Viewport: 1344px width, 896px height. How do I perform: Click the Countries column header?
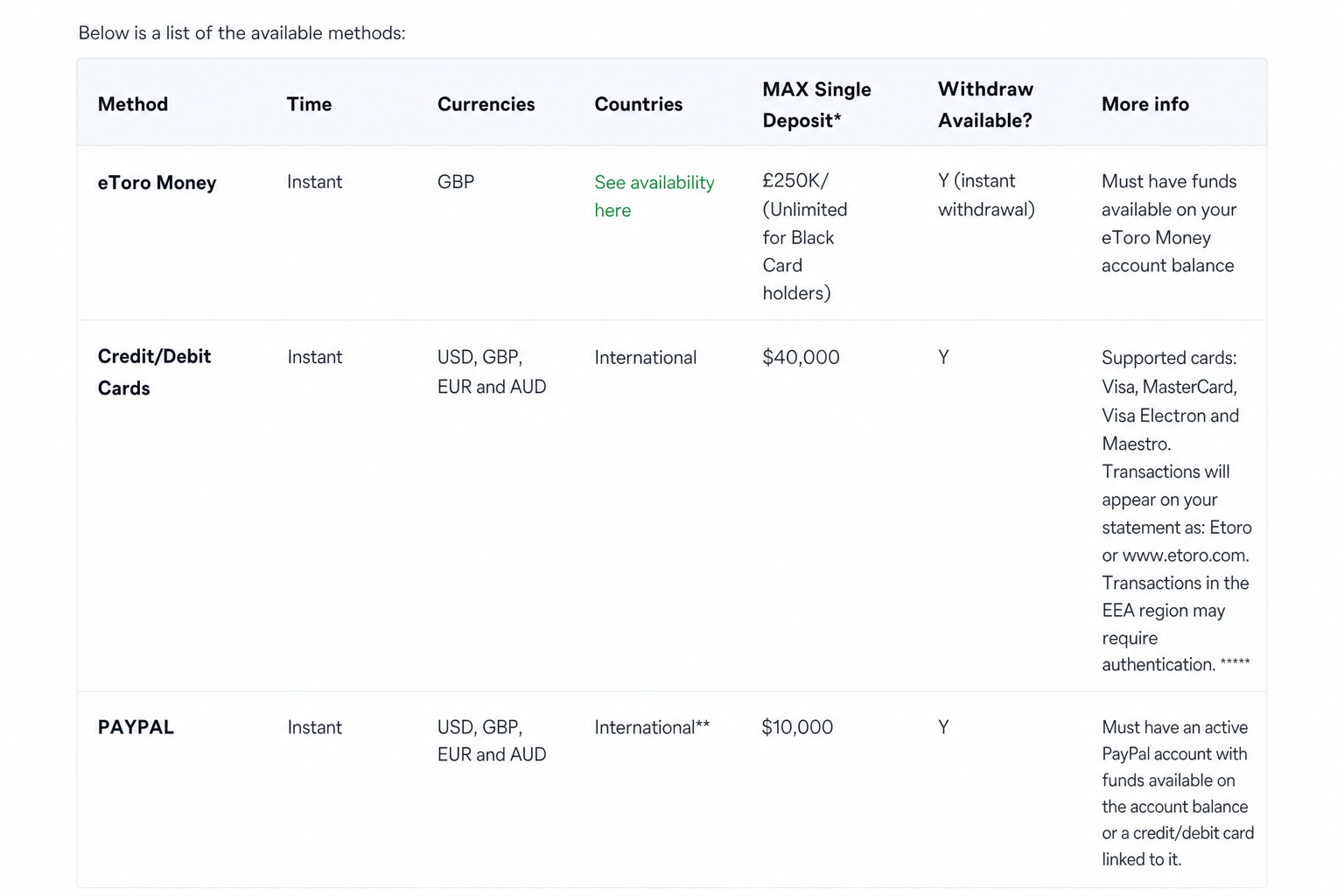coord(638,104)
